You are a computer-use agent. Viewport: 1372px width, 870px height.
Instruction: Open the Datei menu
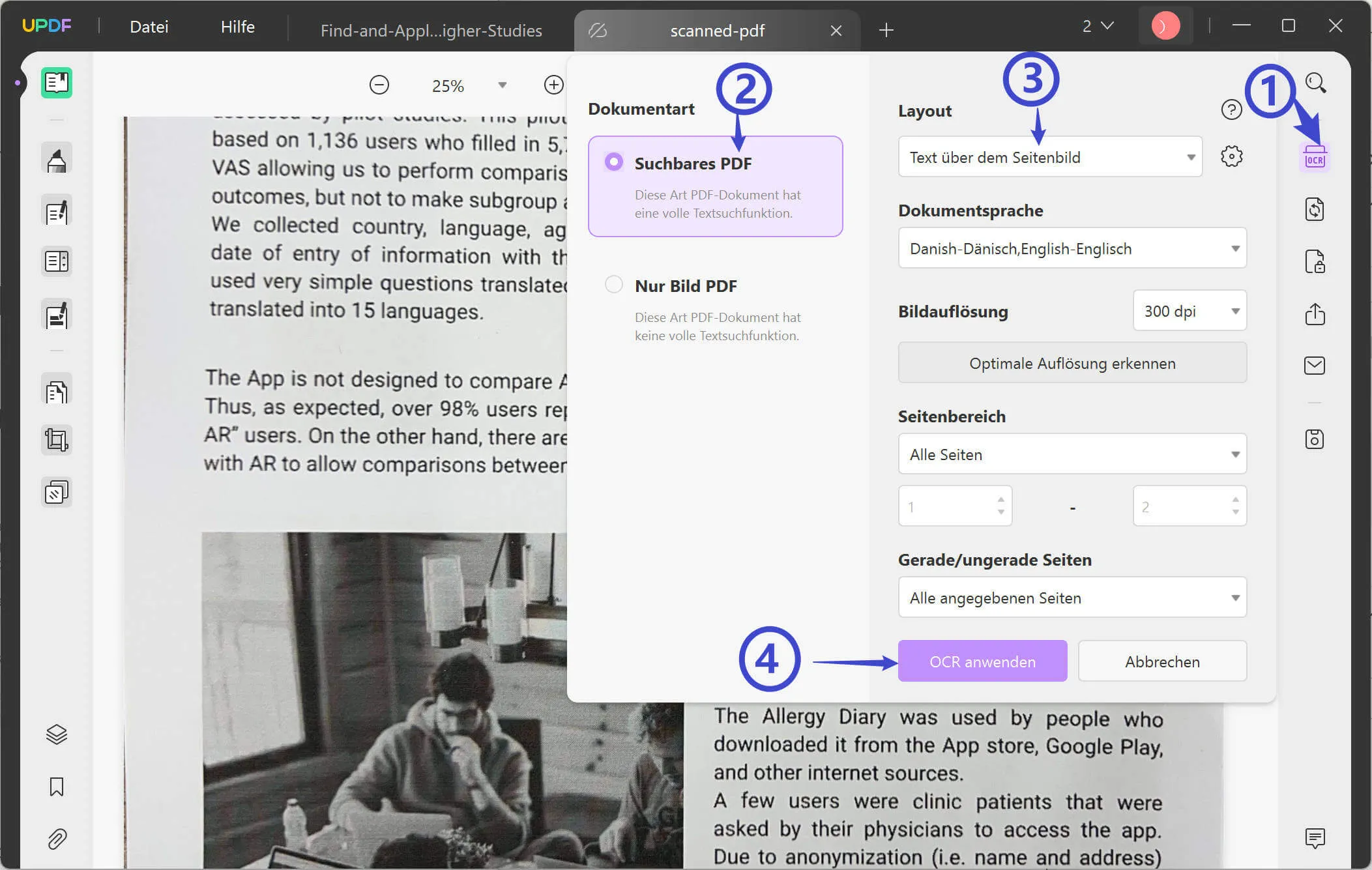pyautogui.click(x=149, y=27)
